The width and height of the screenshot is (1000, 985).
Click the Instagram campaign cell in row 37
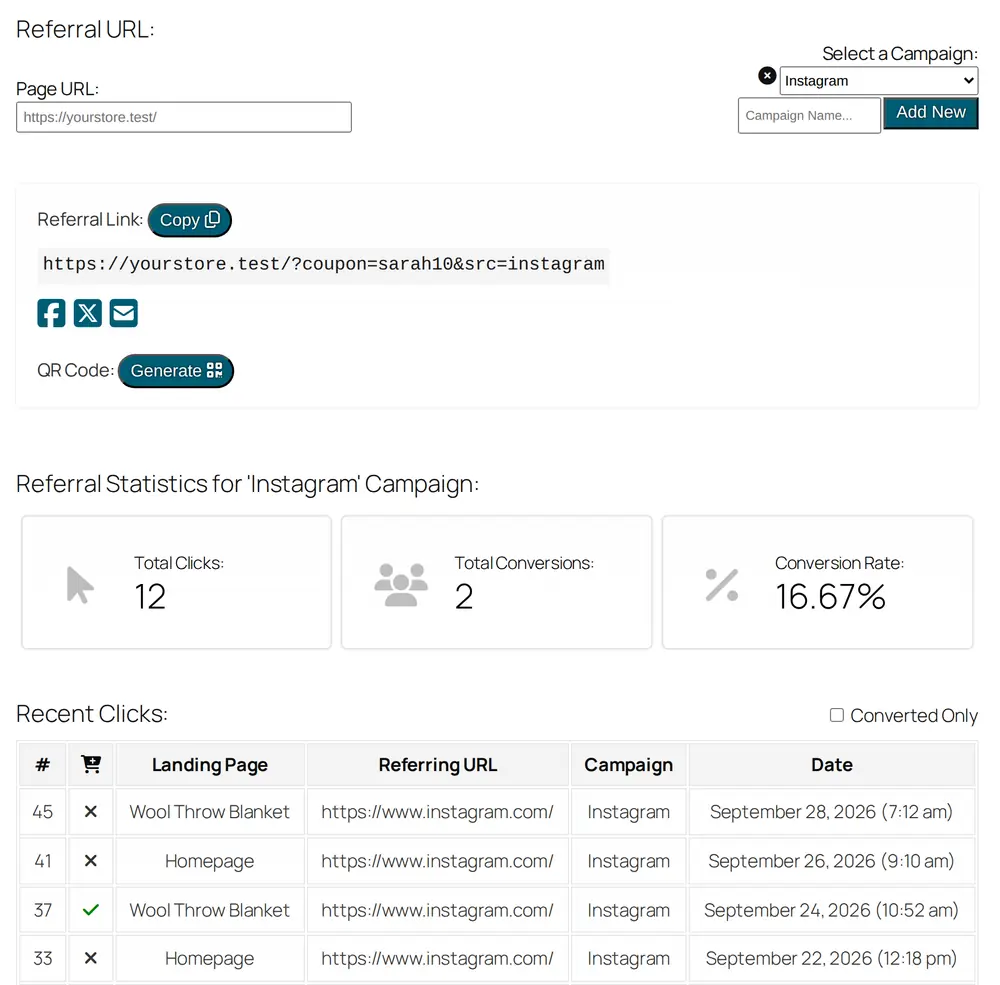click(628, 910)
